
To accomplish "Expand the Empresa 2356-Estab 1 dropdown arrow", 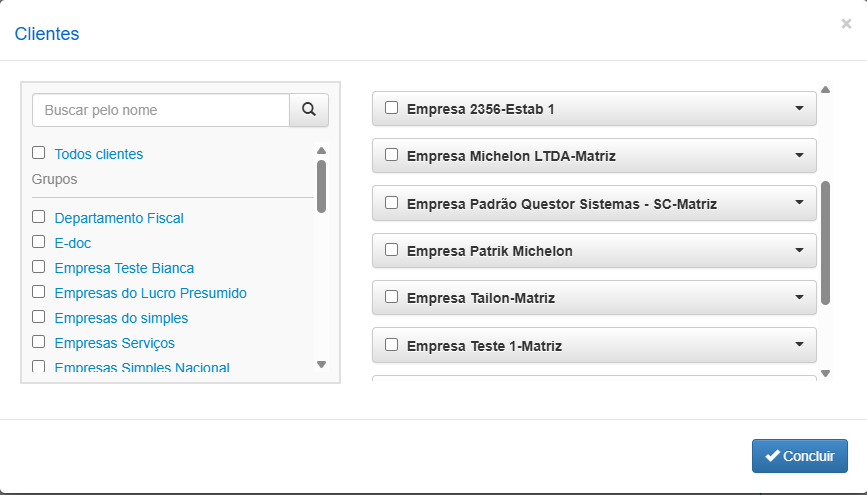I will click(799, 108).
